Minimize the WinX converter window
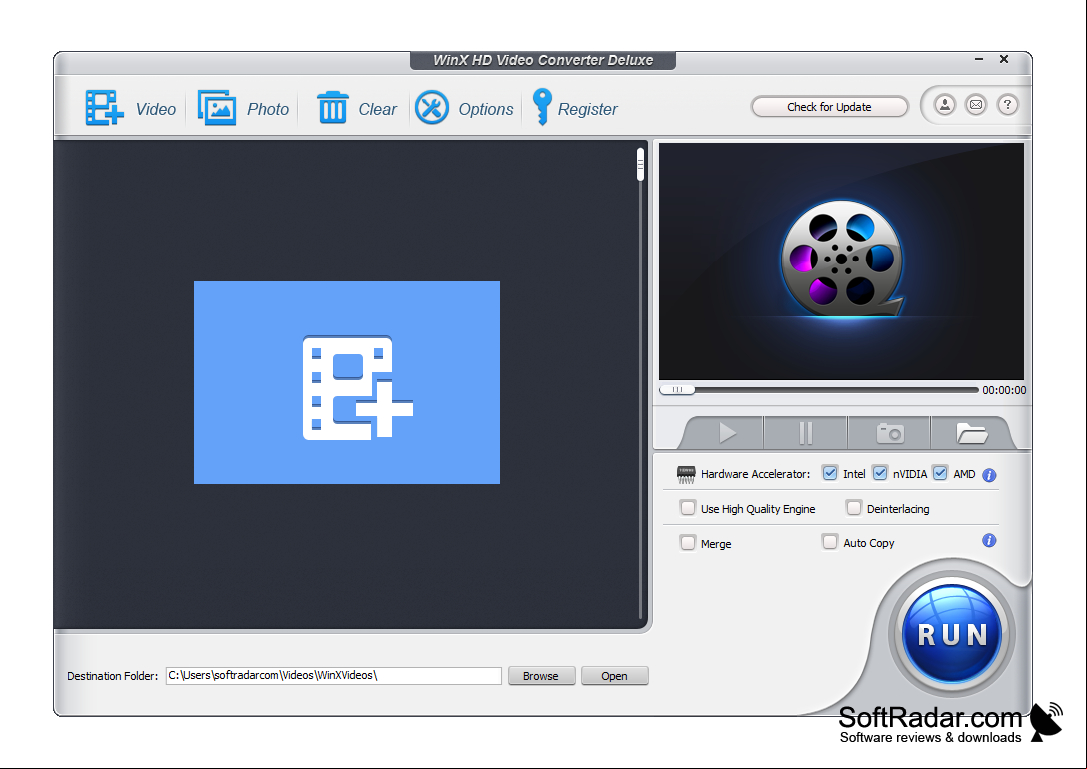The image size is (1087, 769). pyautogui.click(x=979, y=60)
